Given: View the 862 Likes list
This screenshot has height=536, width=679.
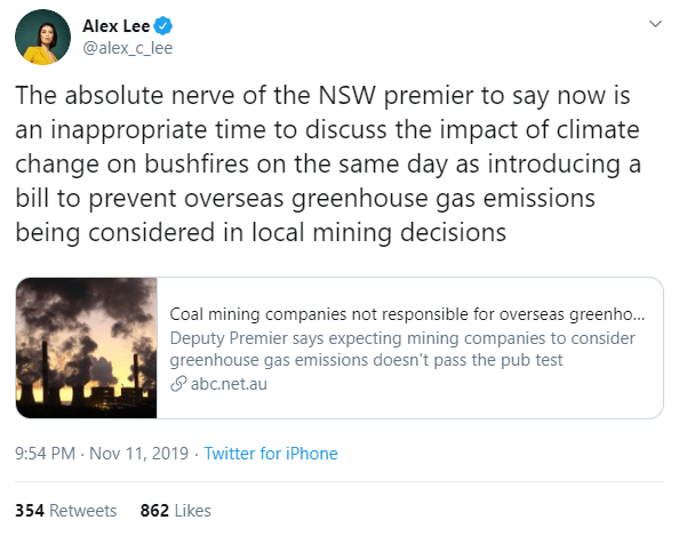Looking at the screenshot, I should (x=176, y=510).
